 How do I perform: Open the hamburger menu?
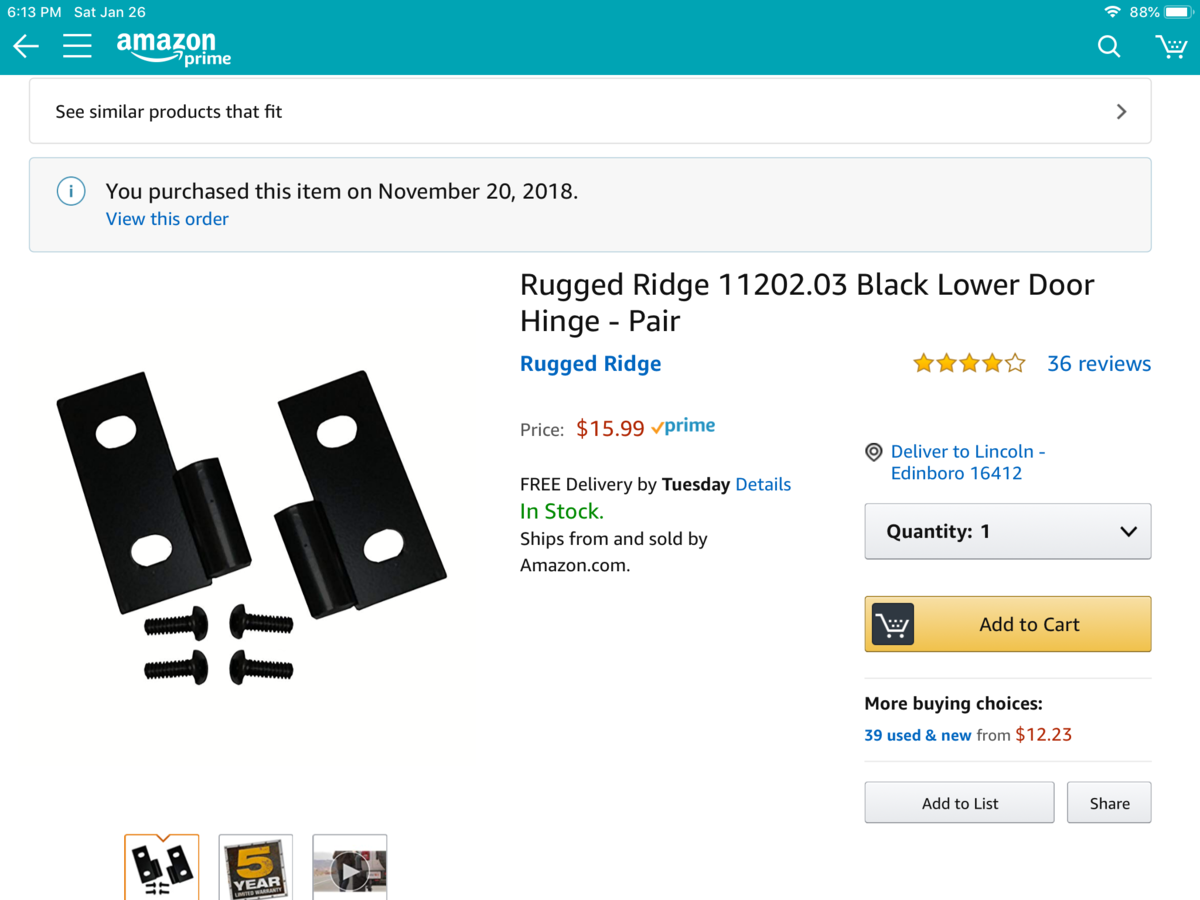tap(77, 46)
